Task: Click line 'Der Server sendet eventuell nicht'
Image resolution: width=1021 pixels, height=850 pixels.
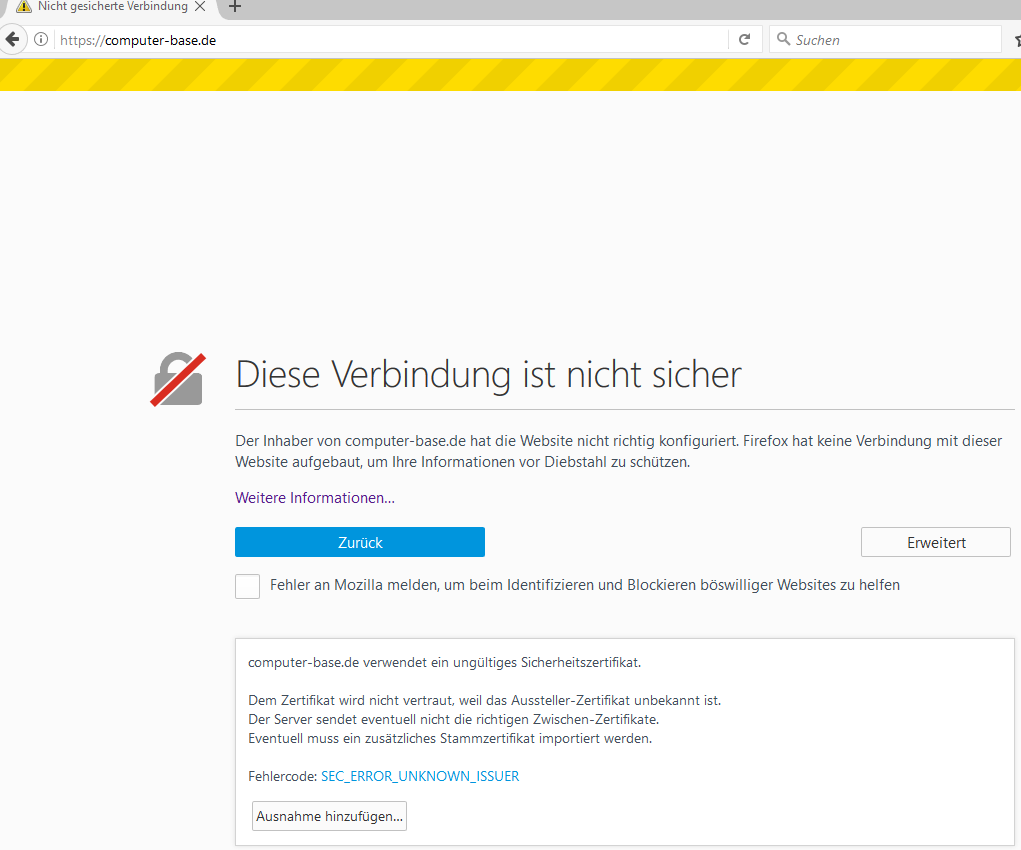Action: pyautogui.click(x=453, y=720)
